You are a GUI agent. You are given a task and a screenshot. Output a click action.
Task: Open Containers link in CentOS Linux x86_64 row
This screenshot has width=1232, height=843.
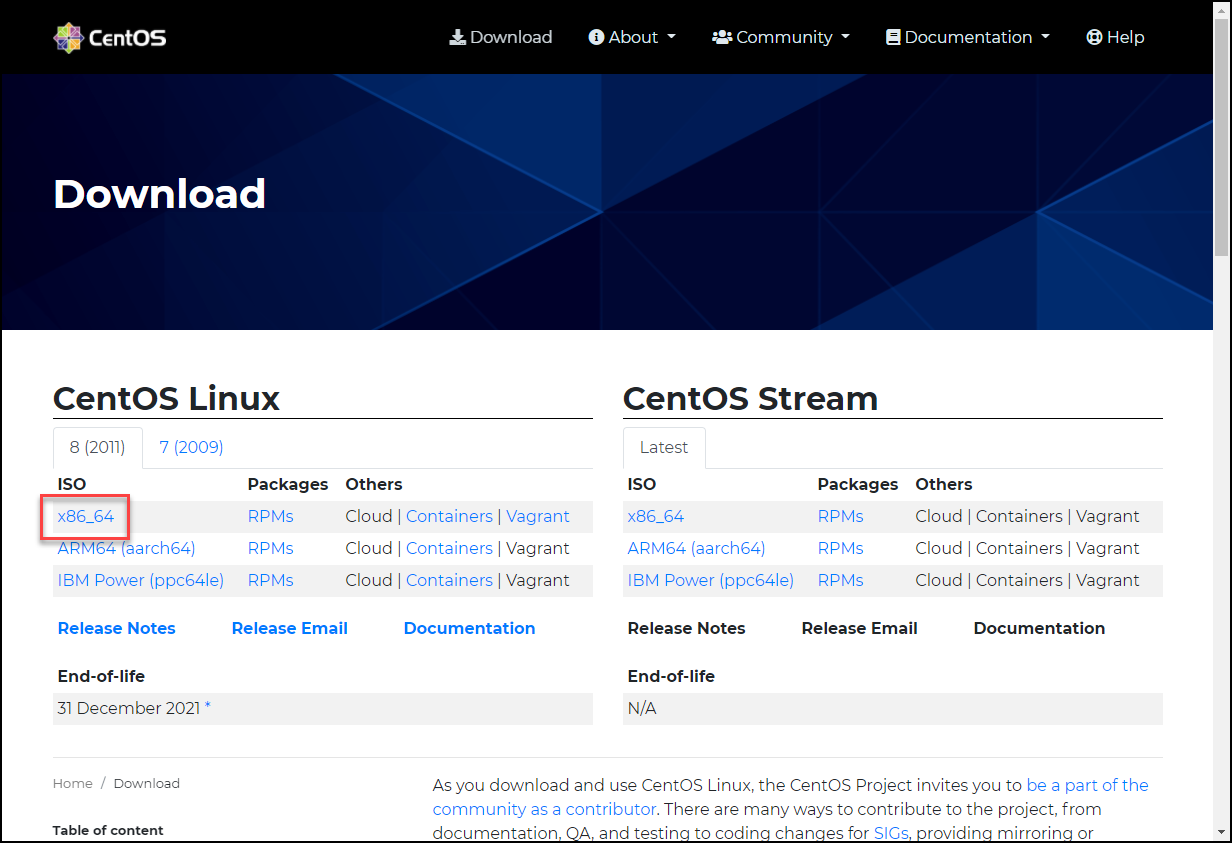coord(449,516)
